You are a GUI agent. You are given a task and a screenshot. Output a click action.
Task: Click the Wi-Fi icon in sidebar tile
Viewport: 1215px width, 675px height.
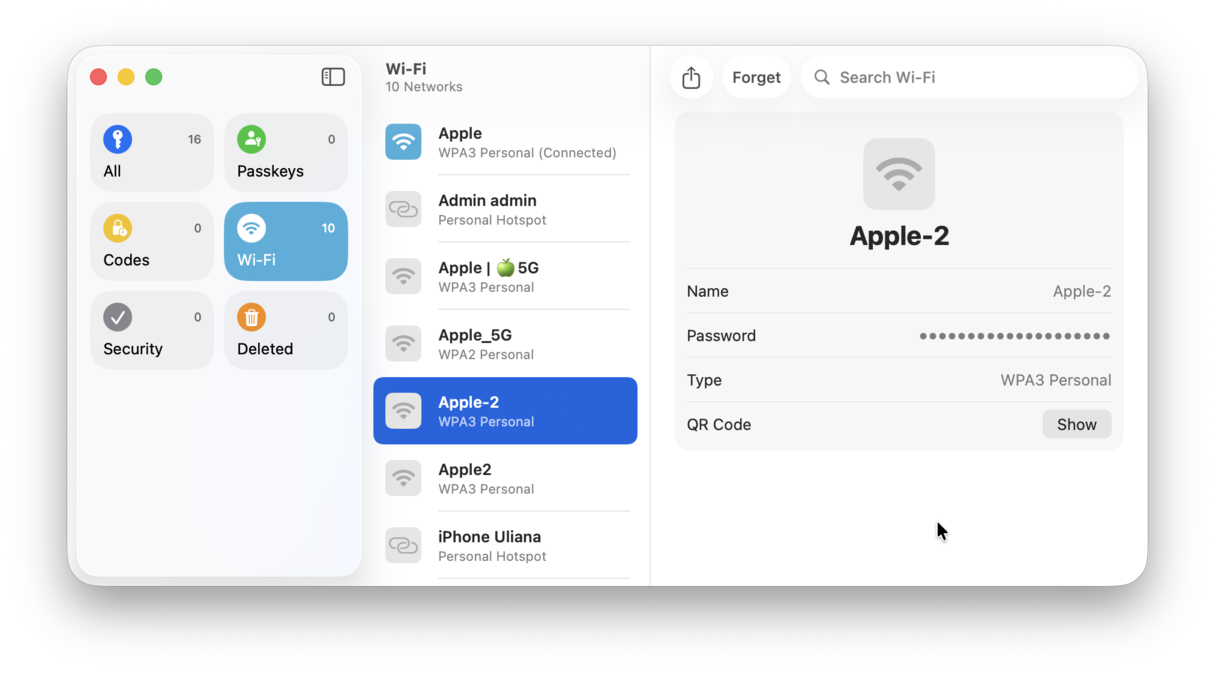(x=252, y=228)
